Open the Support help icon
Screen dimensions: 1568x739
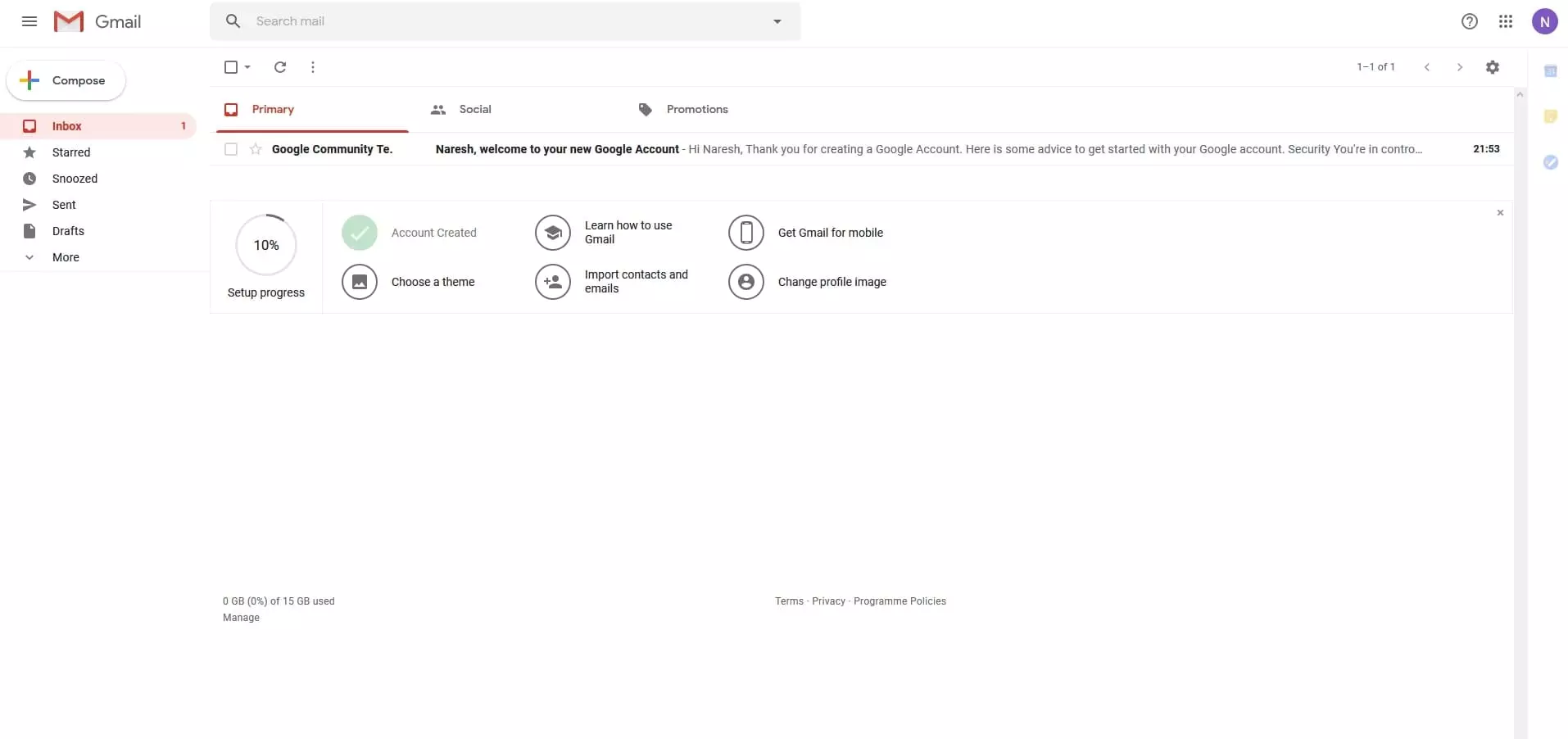click(1470, 21)
